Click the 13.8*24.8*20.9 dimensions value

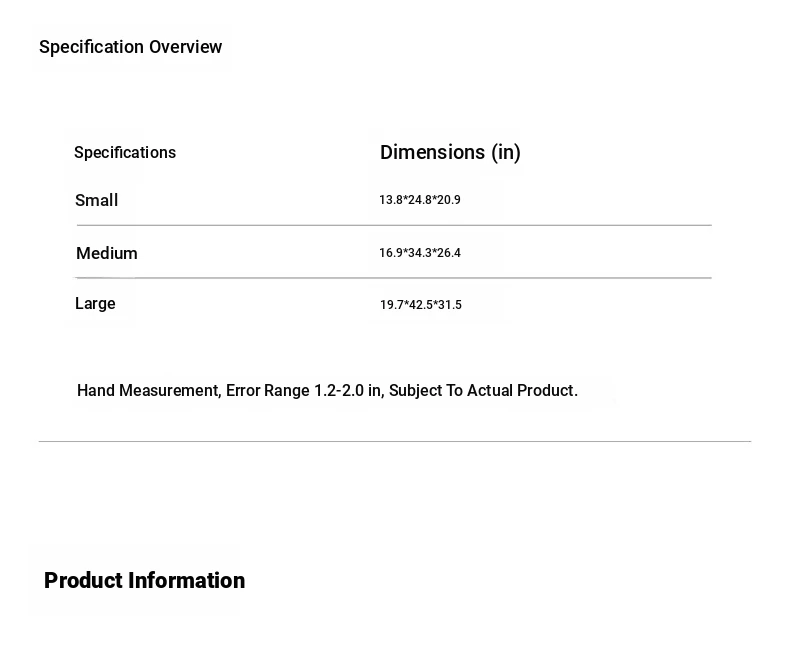(420, 200)
